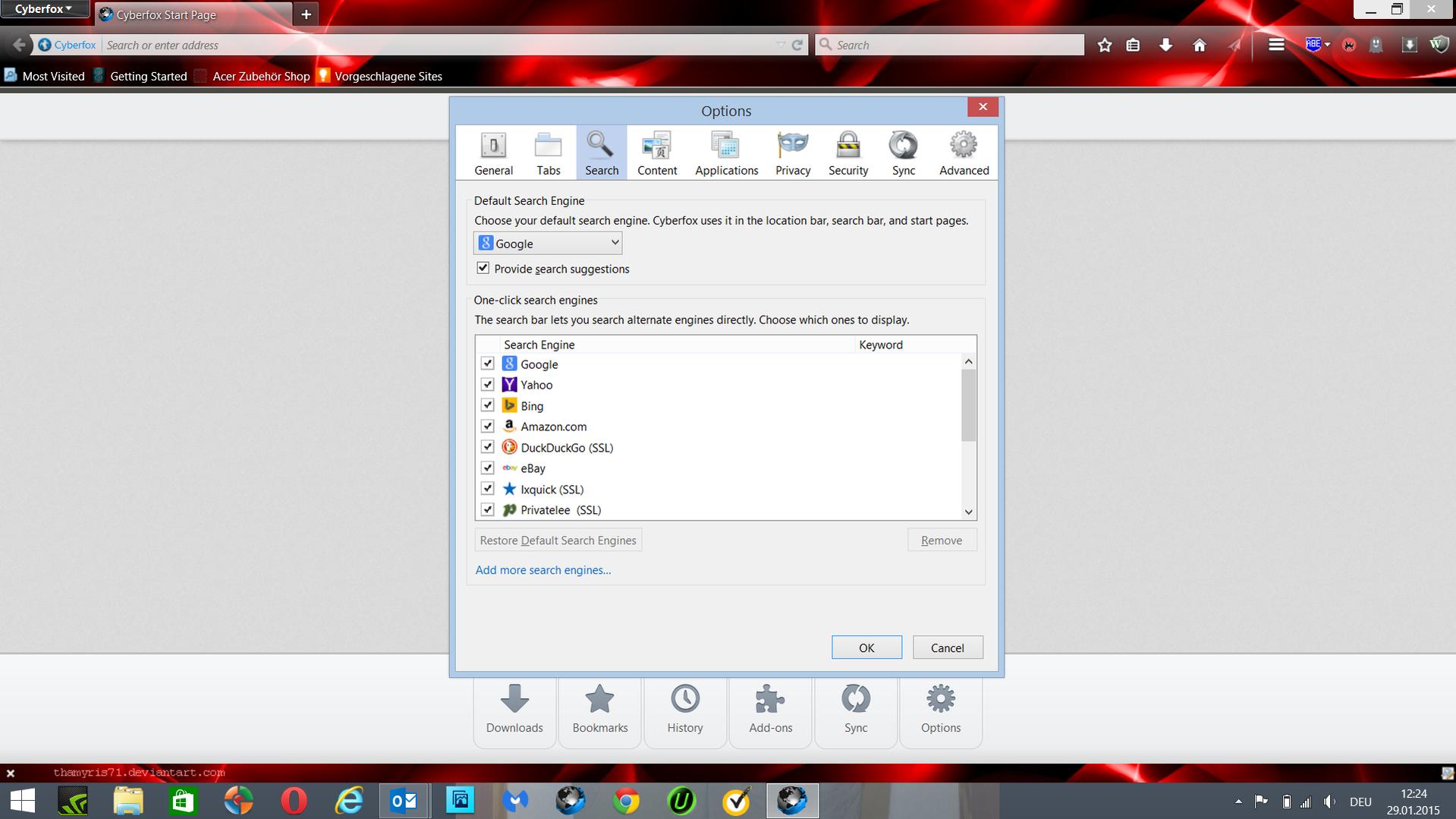Open the Vorgeschlagene Sites bookmark

[x=379, y=76]
